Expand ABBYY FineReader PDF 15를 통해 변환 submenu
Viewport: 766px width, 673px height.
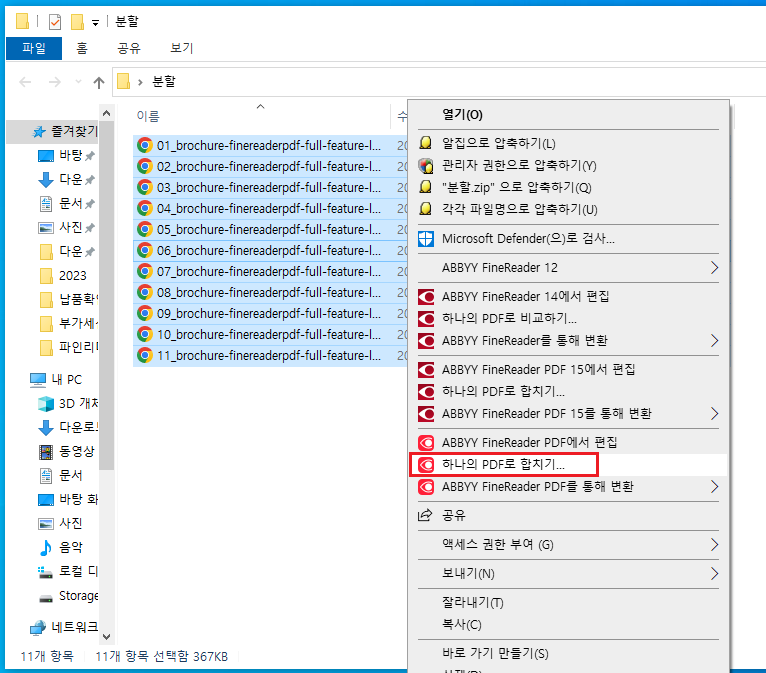click(714, 414)
